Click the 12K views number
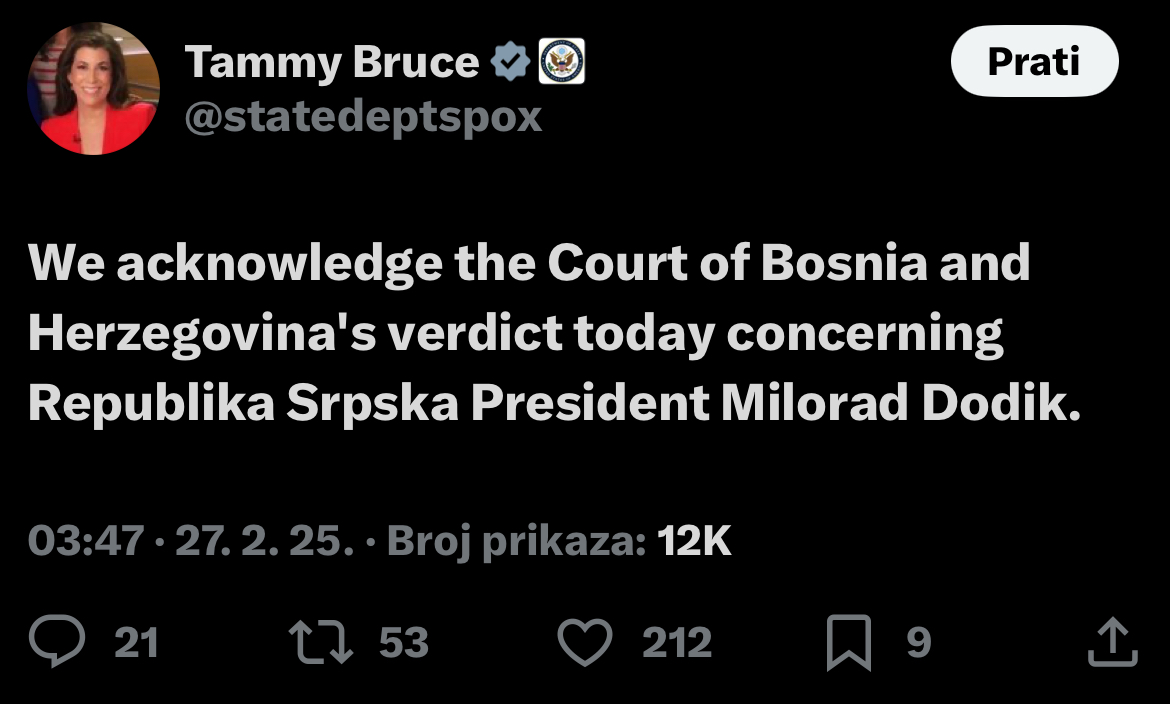The image size is (1170, 704). (694, 541)
